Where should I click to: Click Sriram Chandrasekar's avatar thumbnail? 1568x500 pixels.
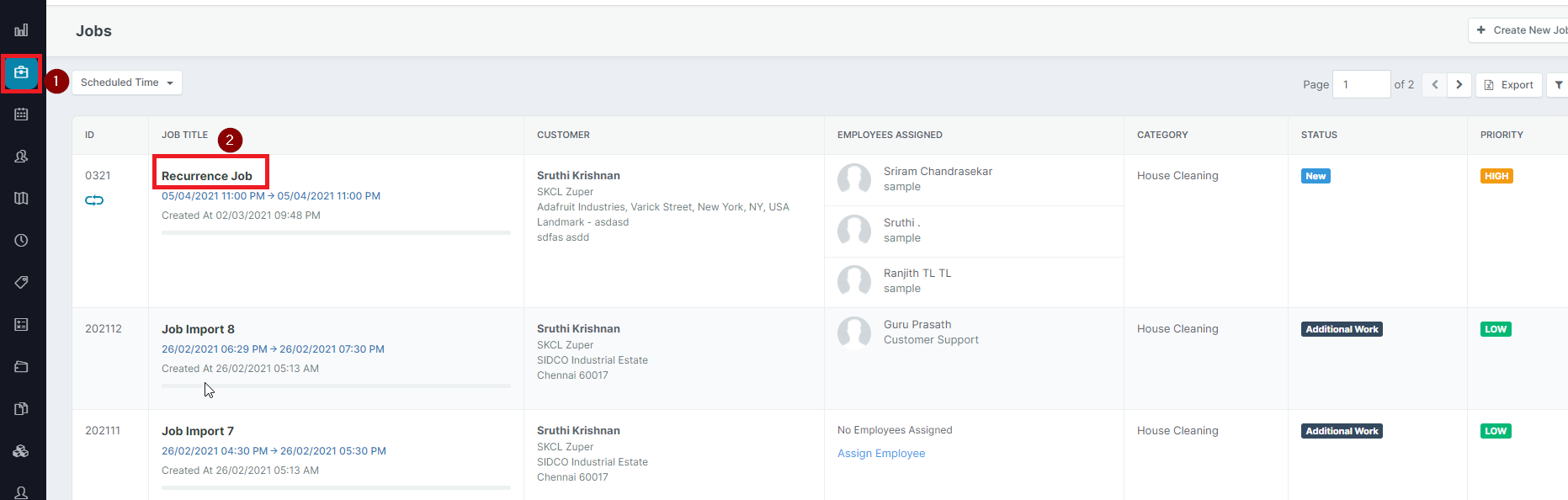click(854, 179)
